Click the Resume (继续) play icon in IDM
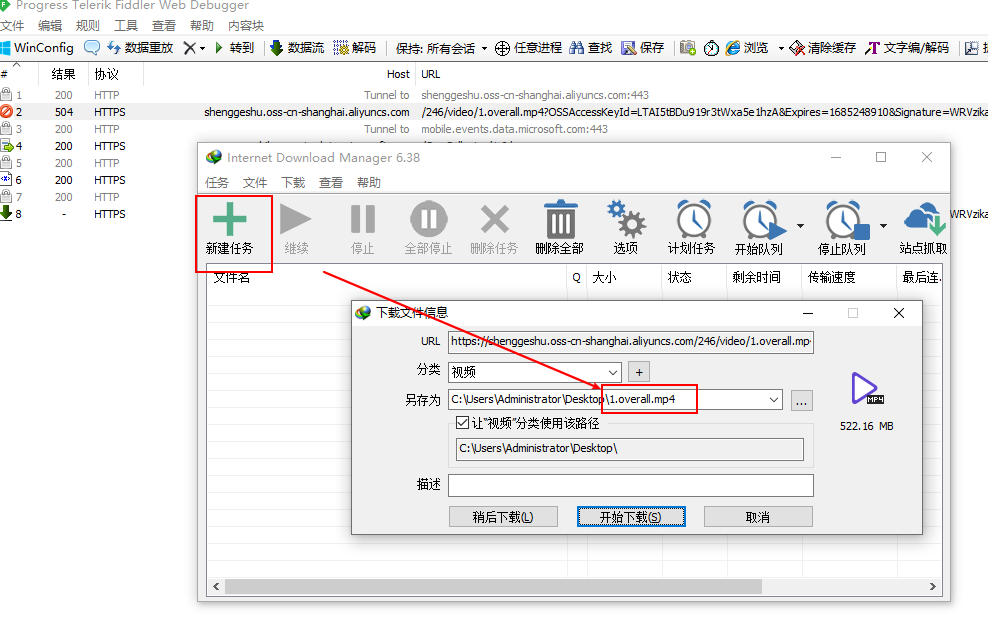The height and width of the screenshot is (642, 988). [x=296, y=219]
